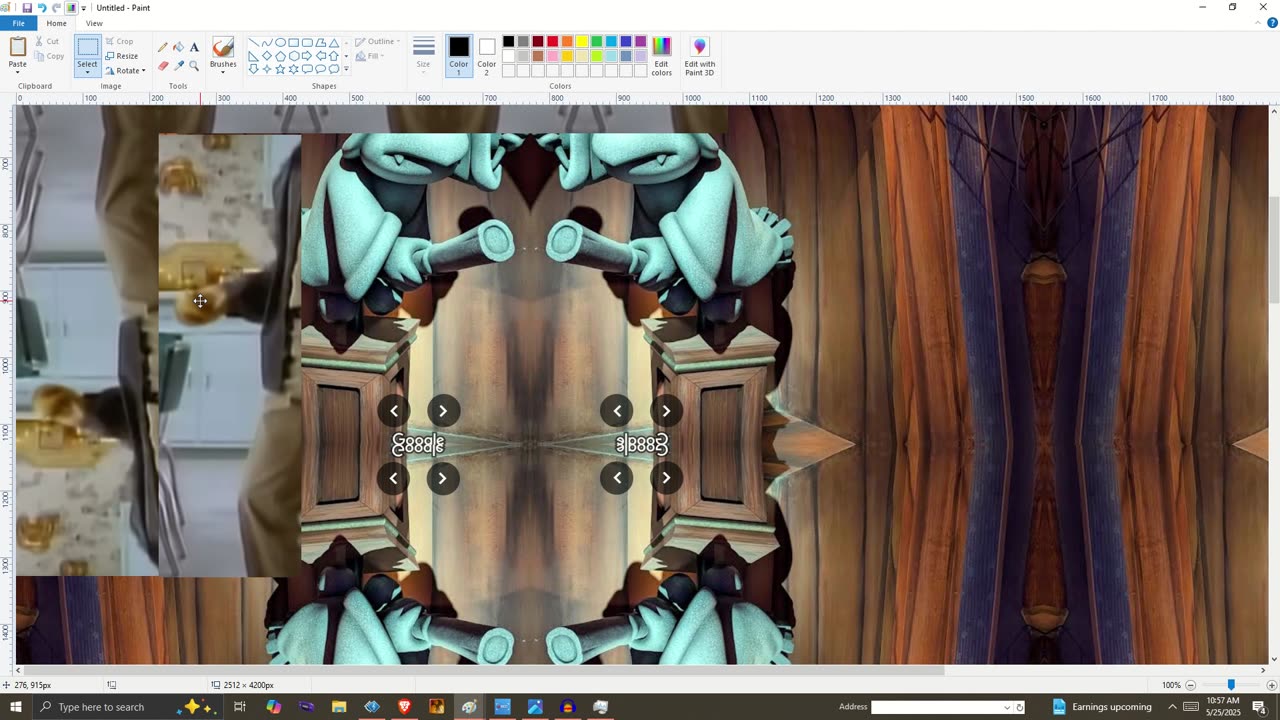Choose the Line shape
Viewport: 1280px width, 720px height.
pyautogui.click(x=254, y=43)
